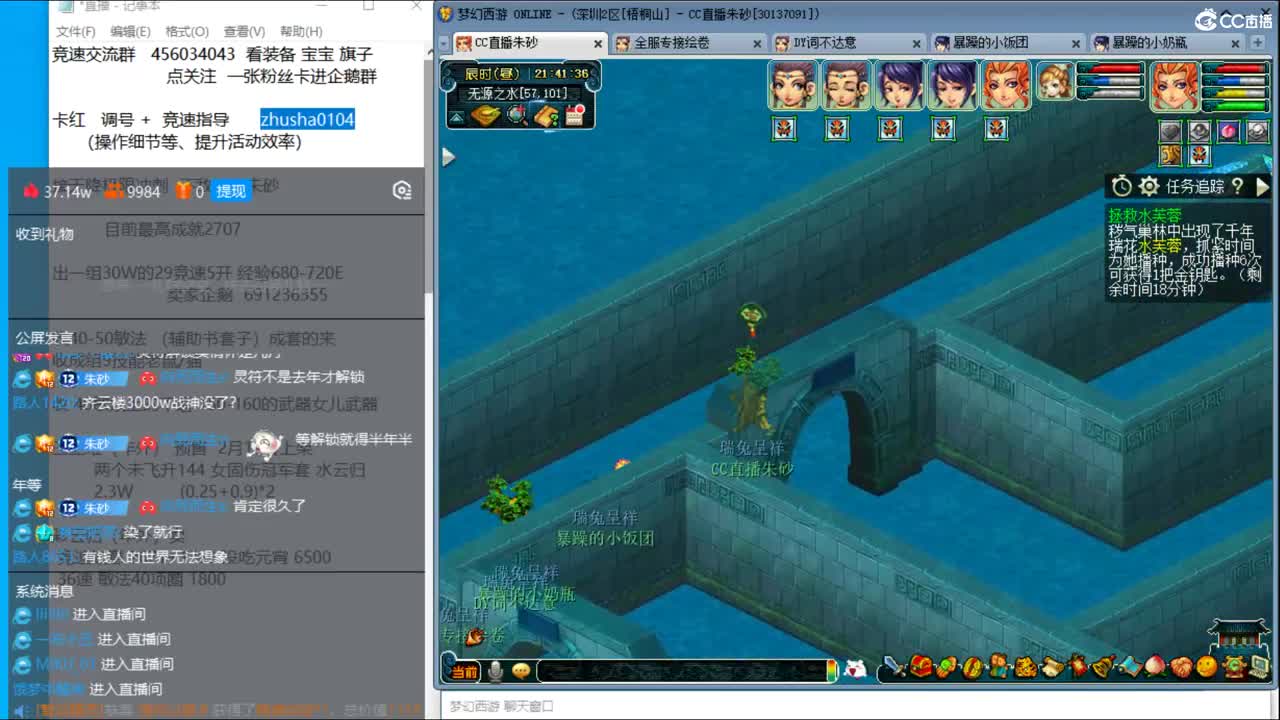This screenshot has width=1280, height=720.
Task: Collapse the task tracker with arrow
Action: click(x=1262, y=186)
